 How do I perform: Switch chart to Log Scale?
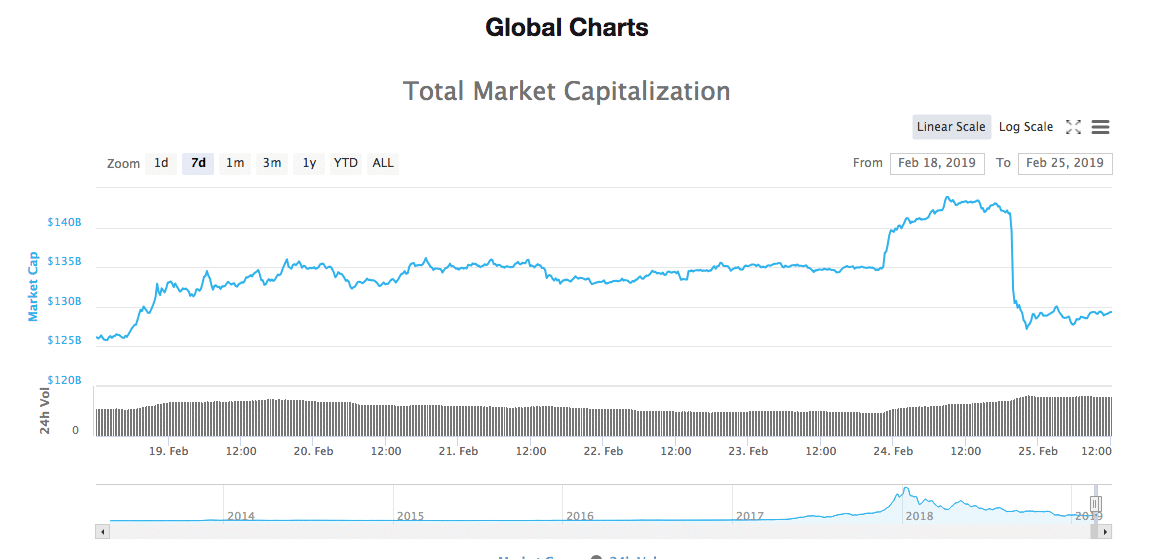coord(1025,127)
